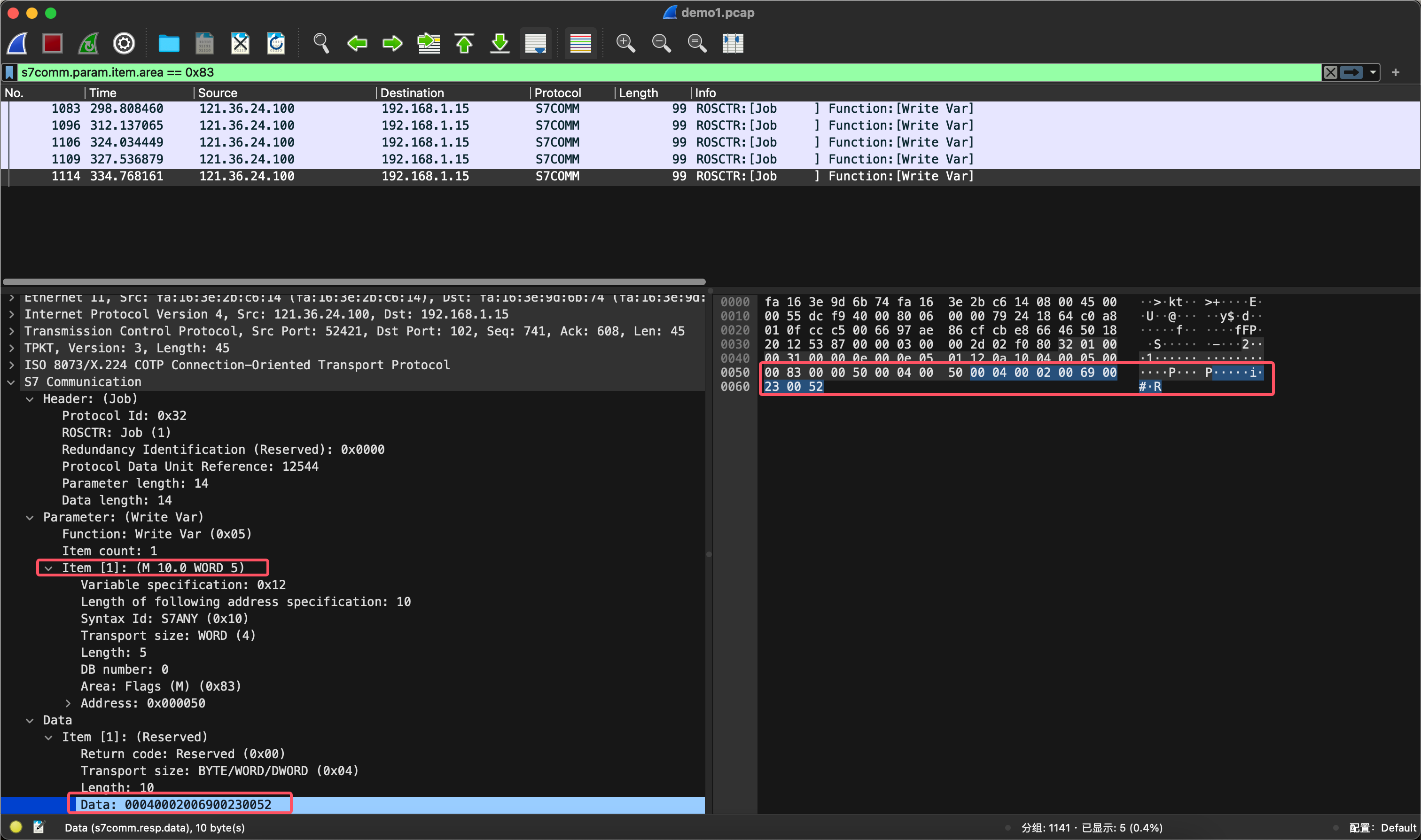1421x840 pixels.
Task: Collapse the Parameter (Write Var) node
Action: (x=30, y=518)
